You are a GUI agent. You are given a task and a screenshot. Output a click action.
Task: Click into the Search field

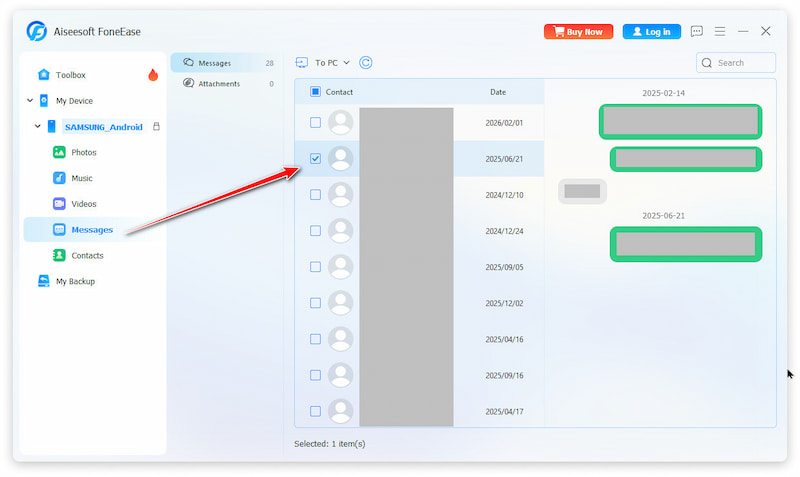pyautogui.click(x=742, y=63)
